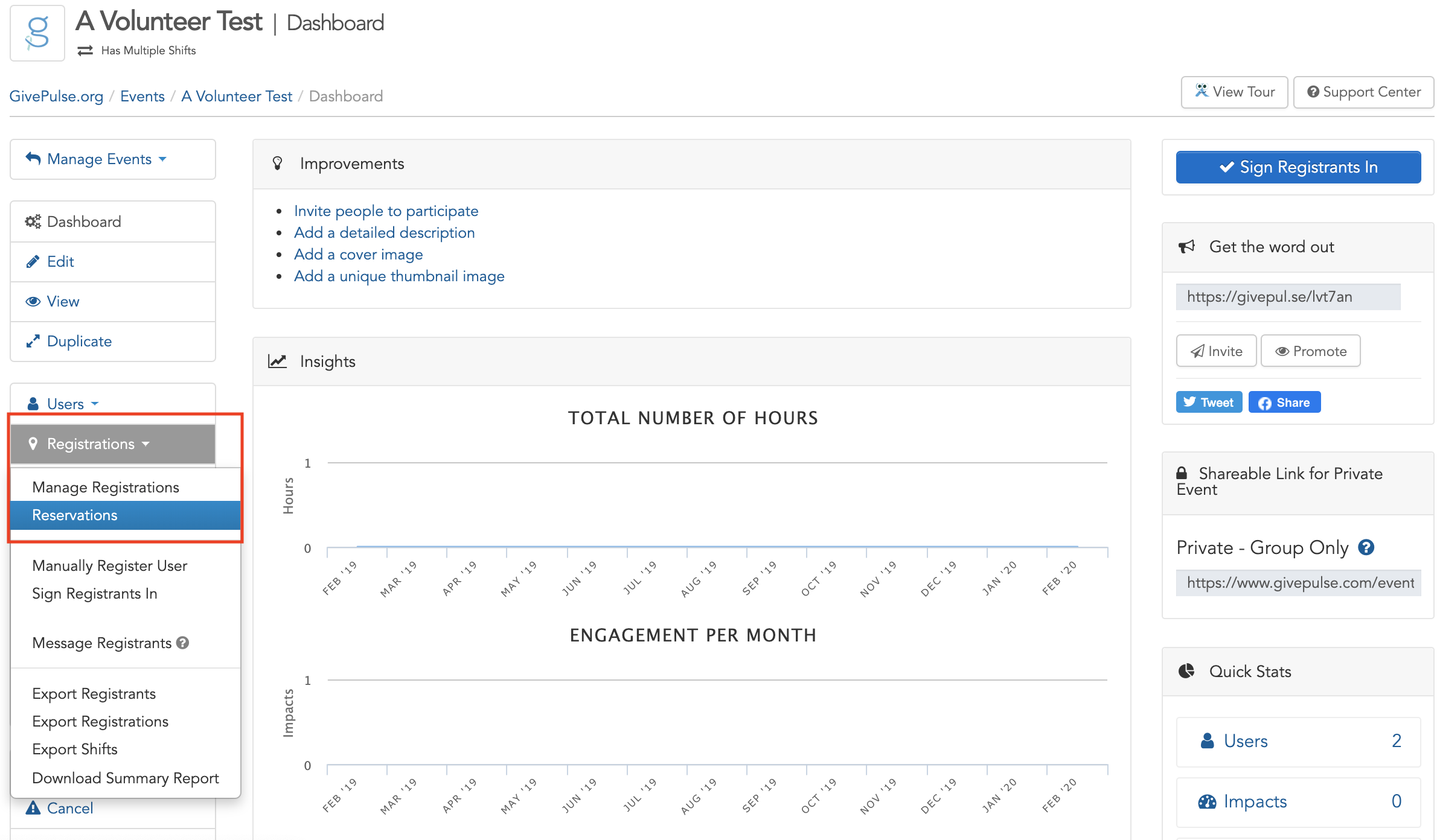Choose Download Summary Report option
Viewport: 1437px width, 840px height.
point(126,778)
